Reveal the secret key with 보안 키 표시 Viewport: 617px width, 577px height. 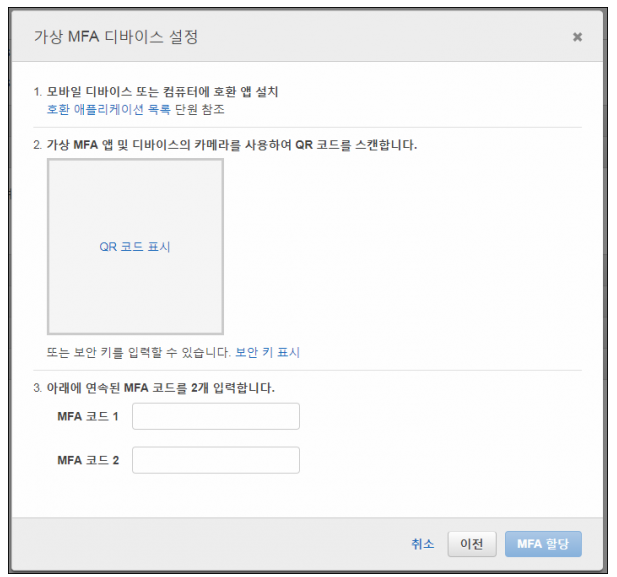tap(268, 352)
